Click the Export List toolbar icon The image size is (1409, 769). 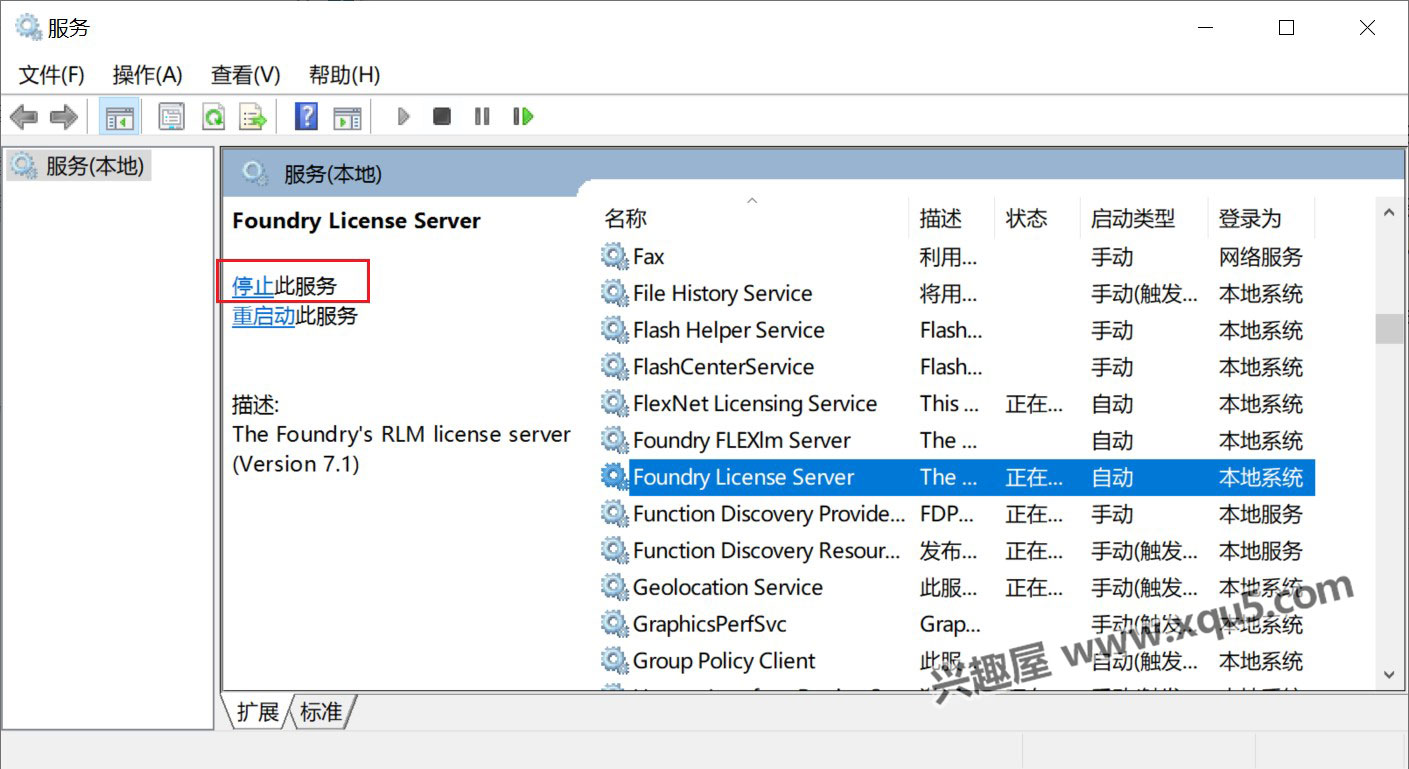253,117
